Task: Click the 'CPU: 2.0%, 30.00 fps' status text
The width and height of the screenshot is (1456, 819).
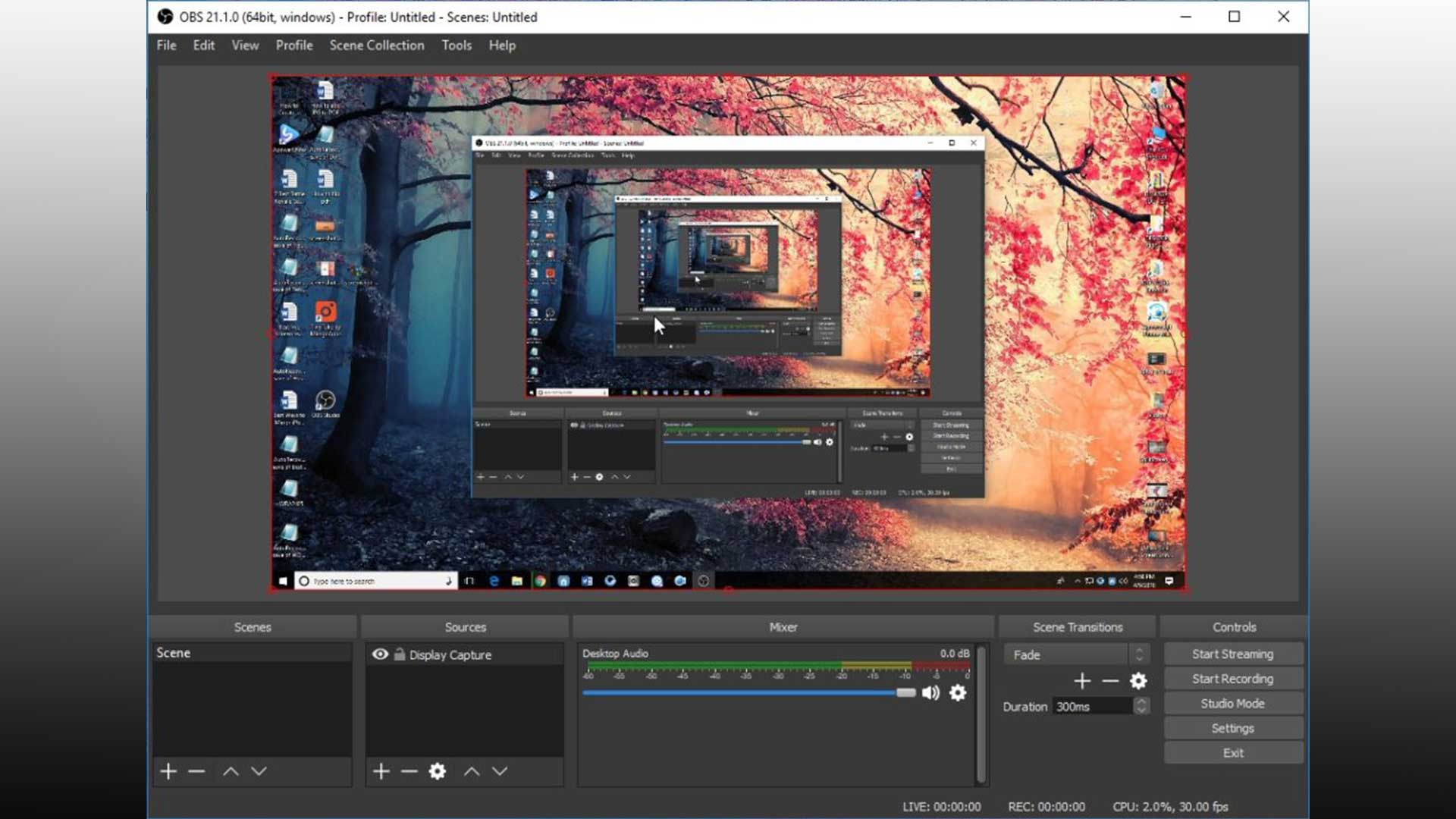Action: 1170,807
